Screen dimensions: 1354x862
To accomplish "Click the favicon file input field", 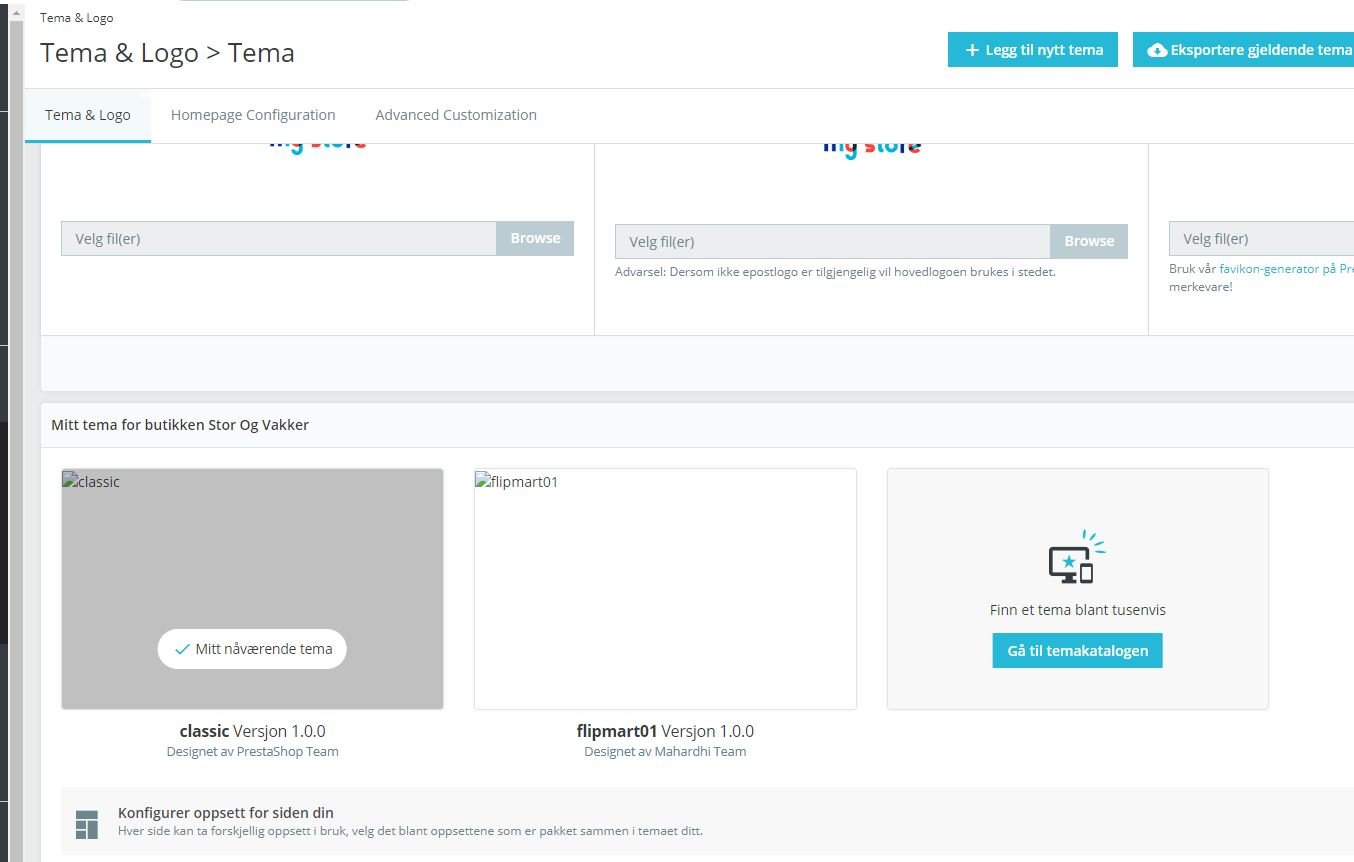I will coord(1261,239).
